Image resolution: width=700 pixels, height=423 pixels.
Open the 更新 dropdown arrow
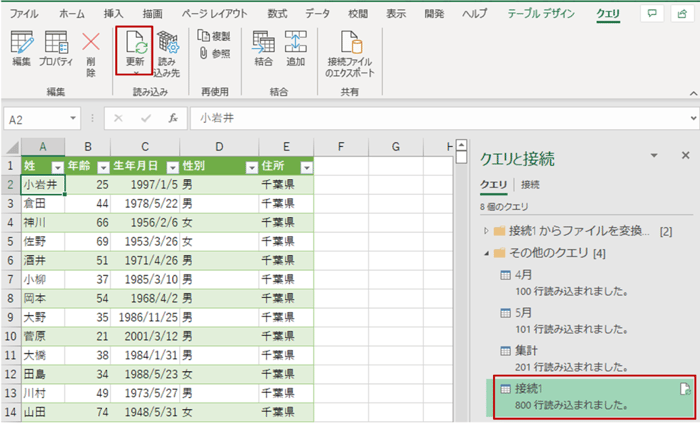click(135, 72)
